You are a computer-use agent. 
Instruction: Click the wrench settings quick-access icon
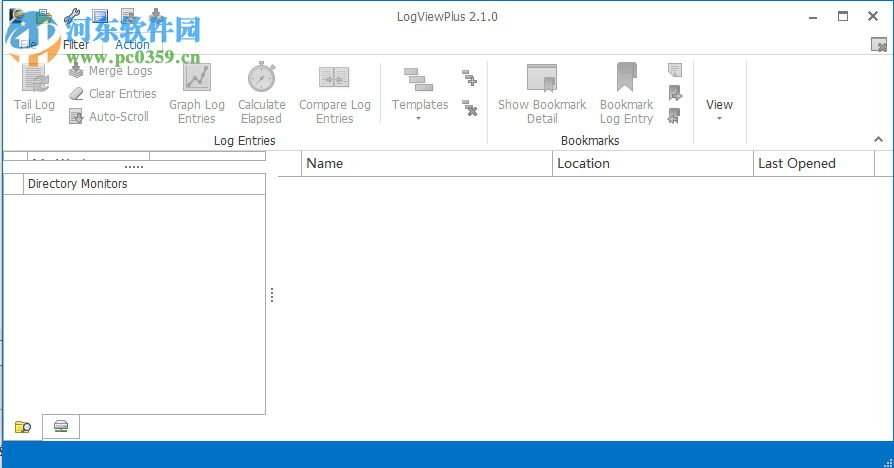pos(72,15)
